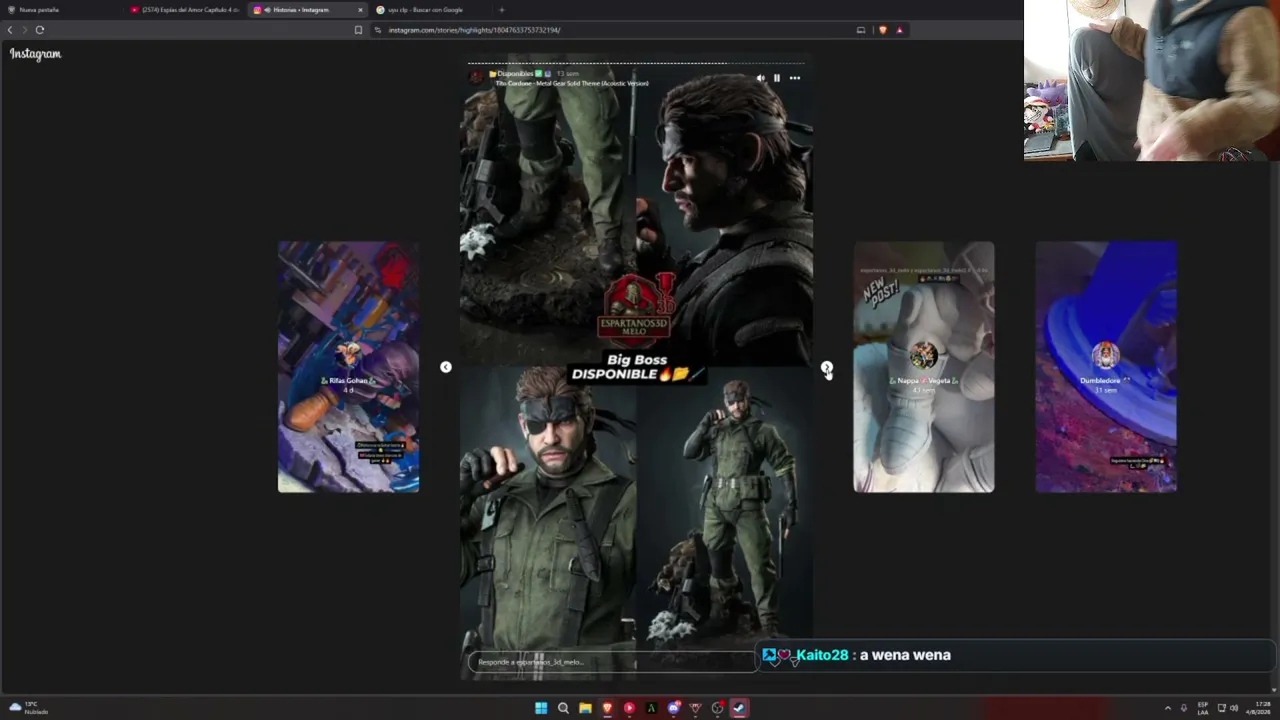Image resolution: width=1280 pixels, height=720 pixels.
Task: Go to the previous story with the left arrow
Action: (x=446, y=367)
